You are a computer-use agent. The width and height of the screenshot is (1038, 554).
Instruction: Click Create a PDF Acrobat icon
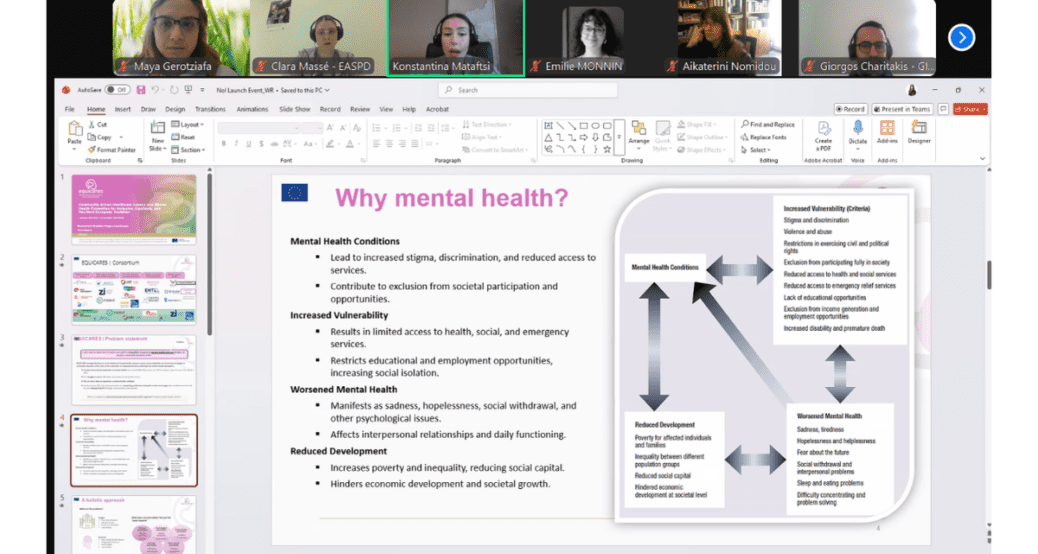[x=824, y=131]
